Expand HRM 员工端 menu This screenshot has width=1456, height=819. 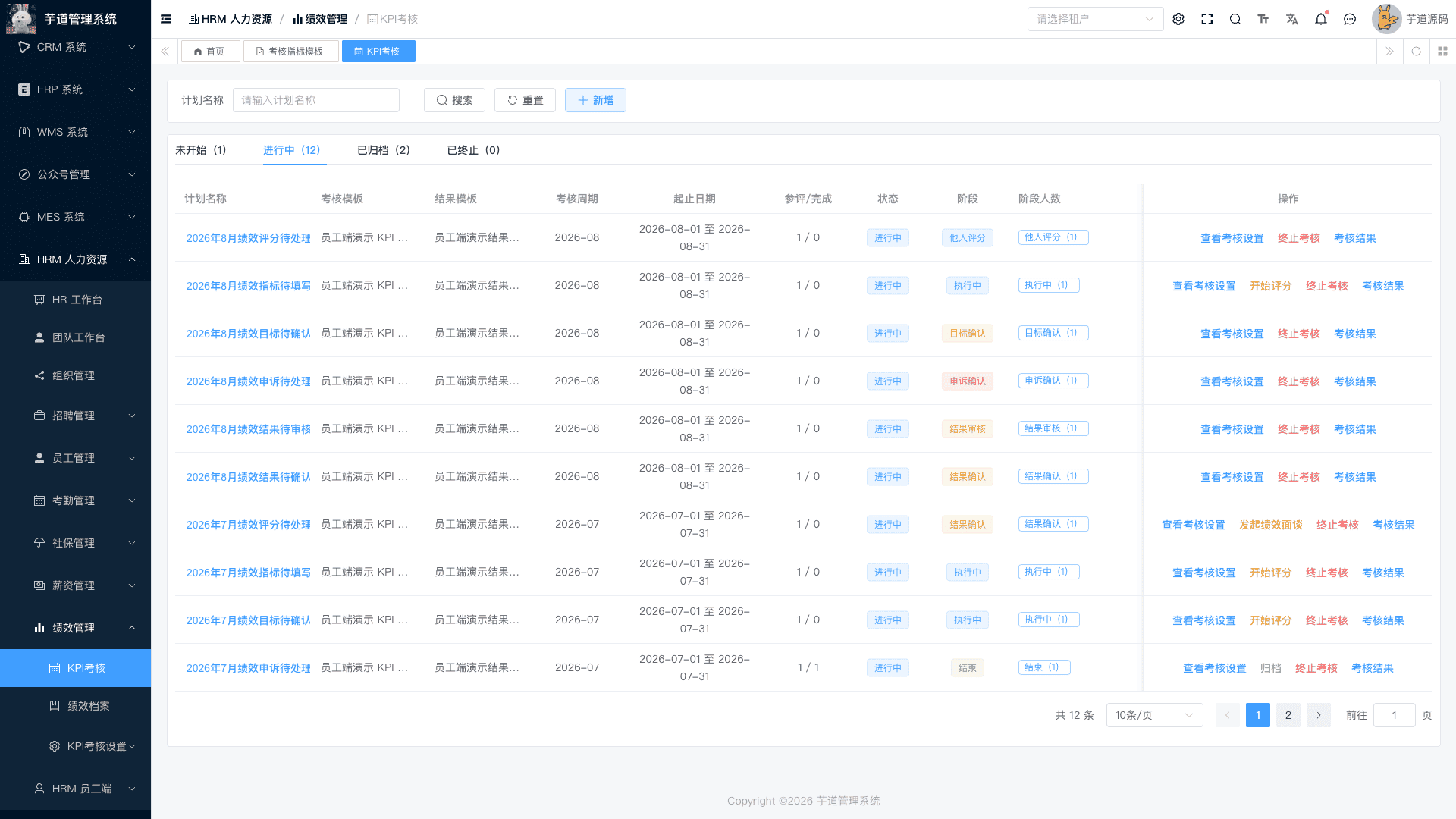[x=76, y=789]
